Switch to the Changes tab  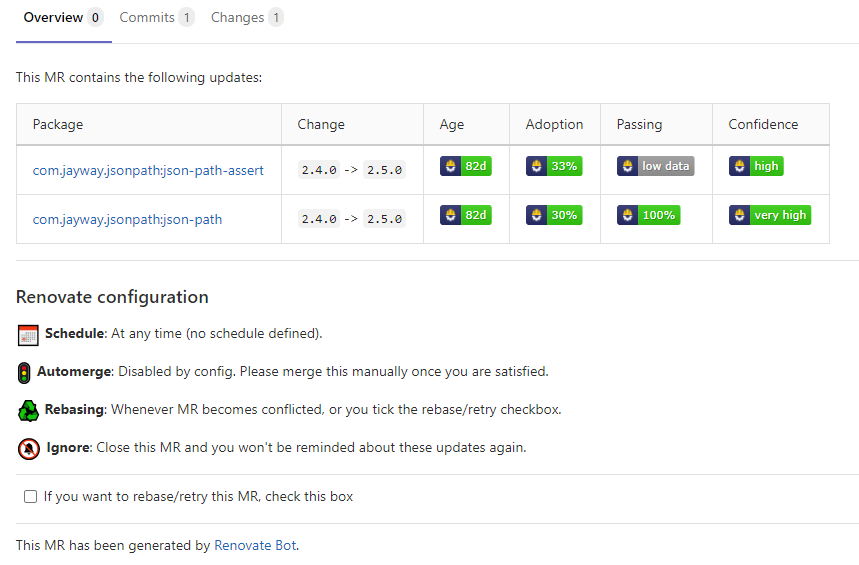[x=247, y=18]
